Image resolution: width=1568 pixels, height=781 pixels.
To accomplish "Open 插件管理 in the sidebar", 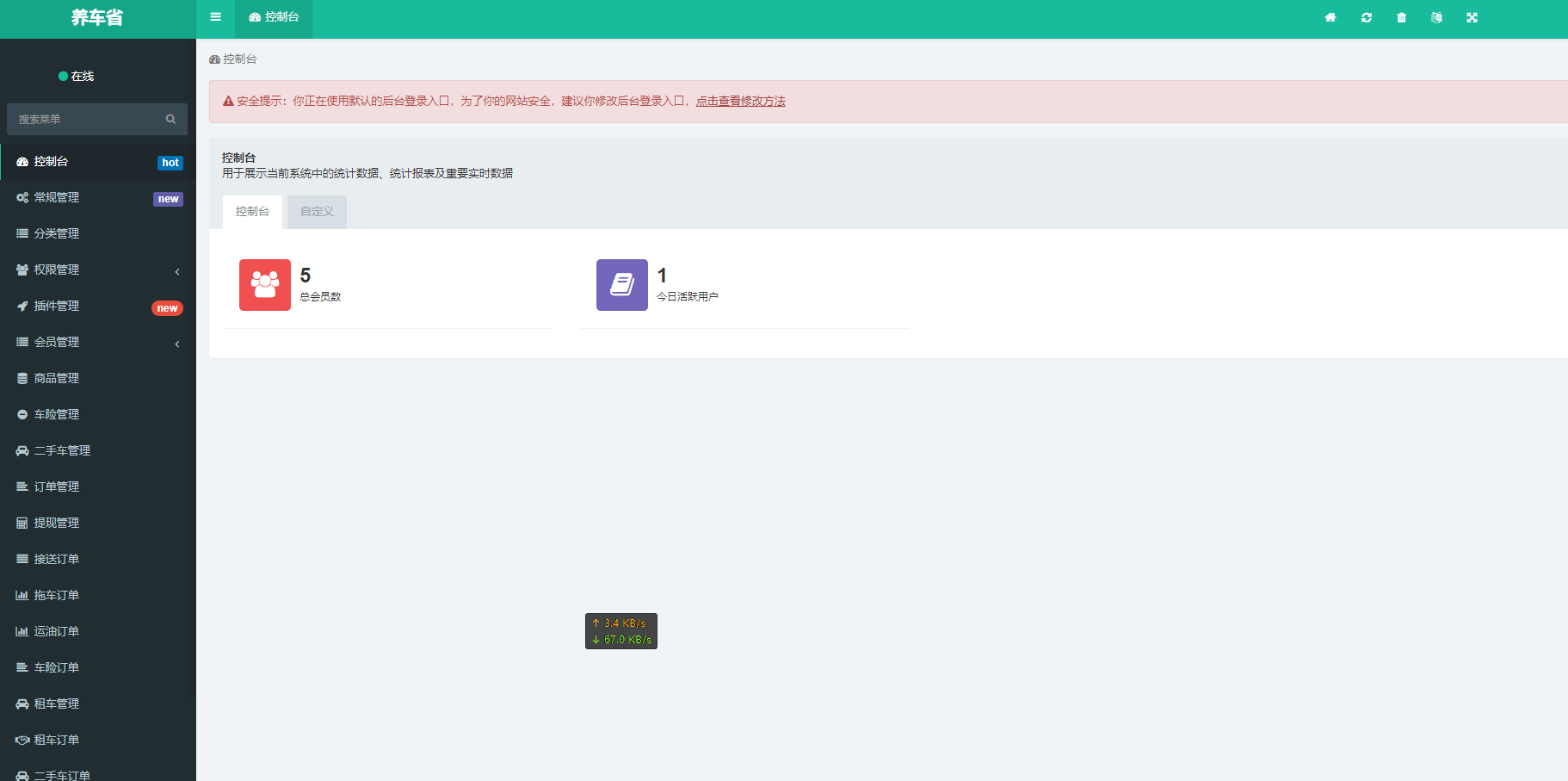I will pyautogui.click(x=97, y=306).
